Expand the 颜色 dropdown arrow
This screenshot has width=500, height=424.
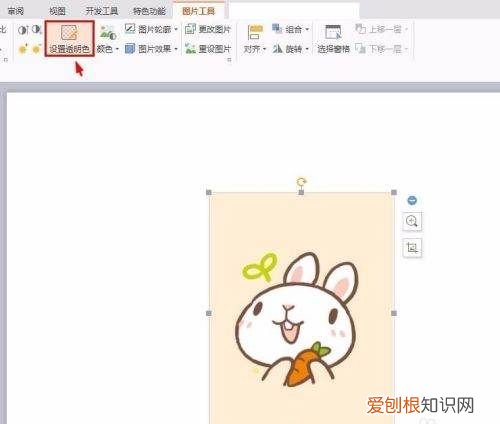click(117, 50)
